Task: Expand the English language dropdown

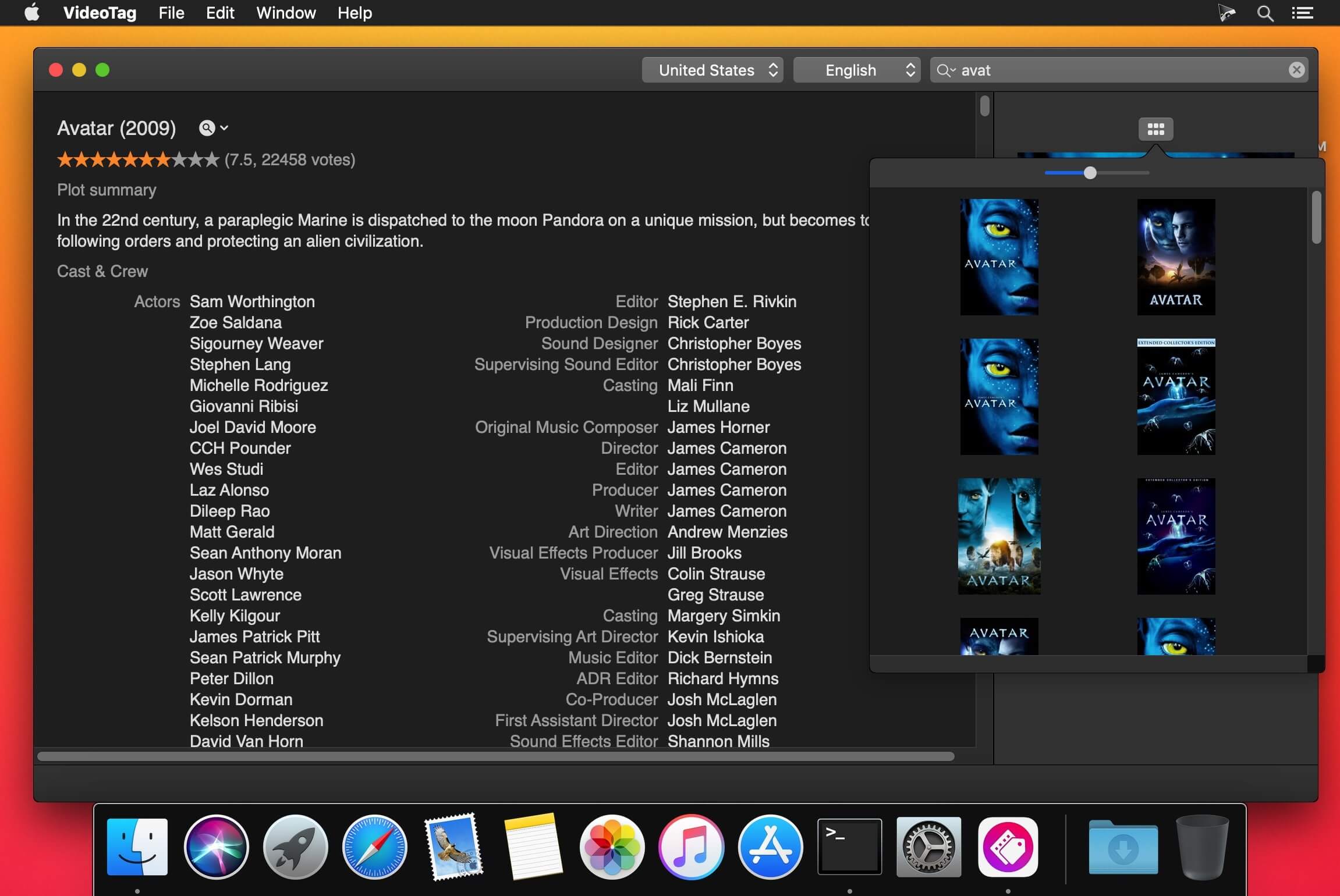Action: 856,70
